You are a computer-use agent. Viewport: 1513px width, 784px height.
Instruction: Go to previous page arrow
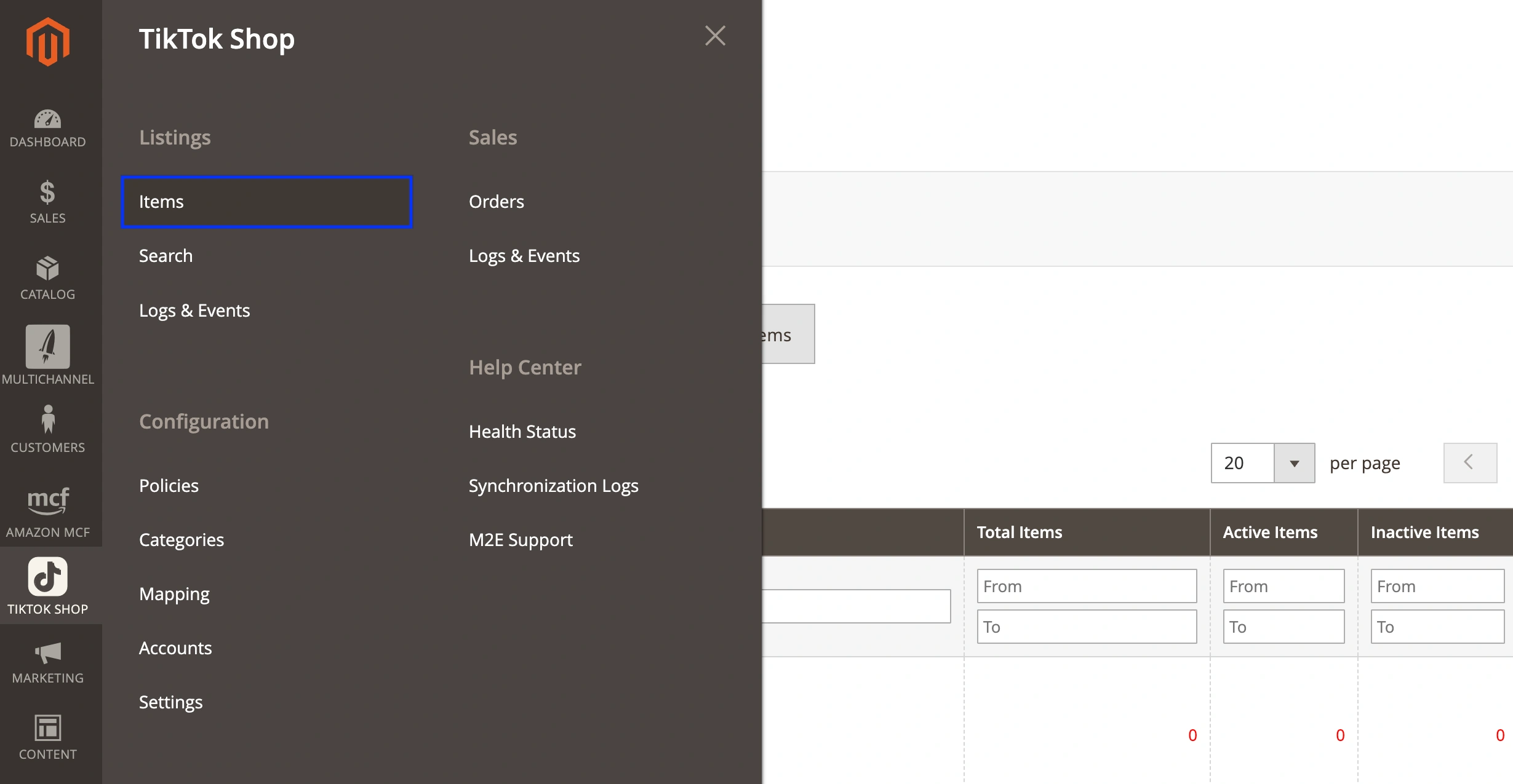[1470, 463]
